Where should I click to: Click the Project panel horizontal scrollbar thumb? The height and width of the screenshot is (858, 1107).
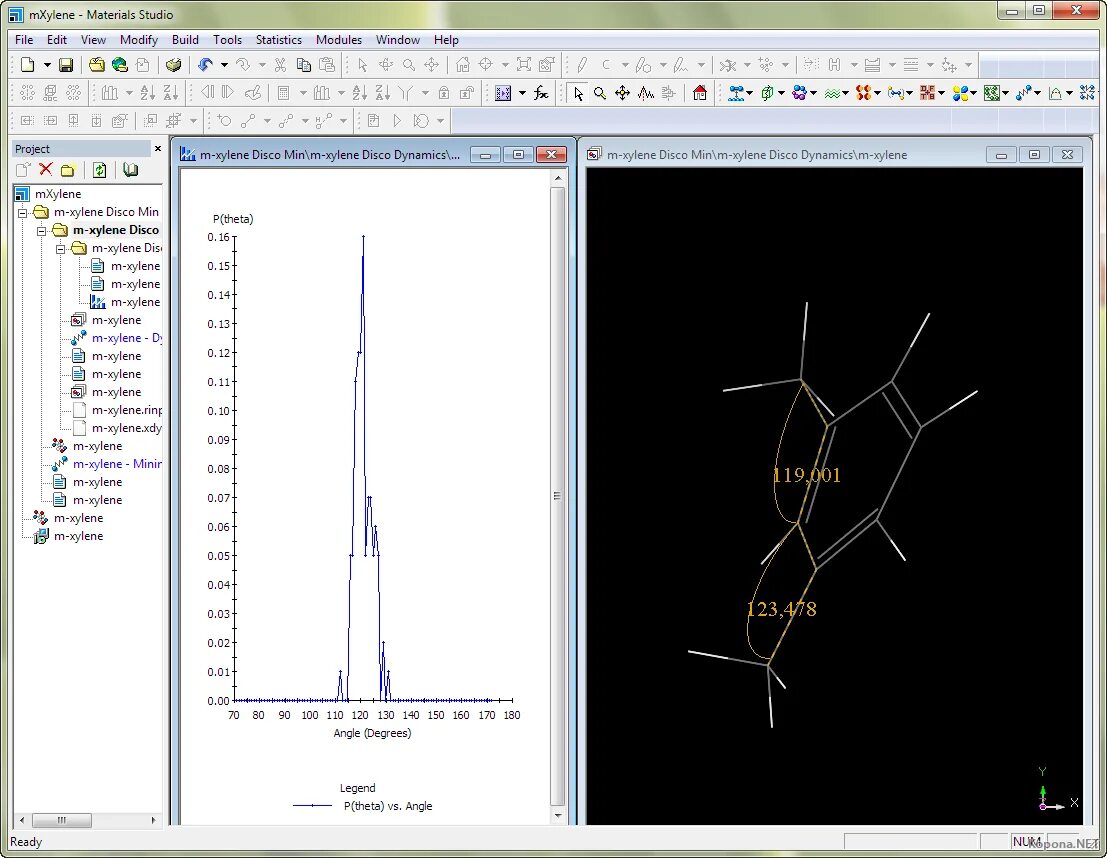[62, 820]
